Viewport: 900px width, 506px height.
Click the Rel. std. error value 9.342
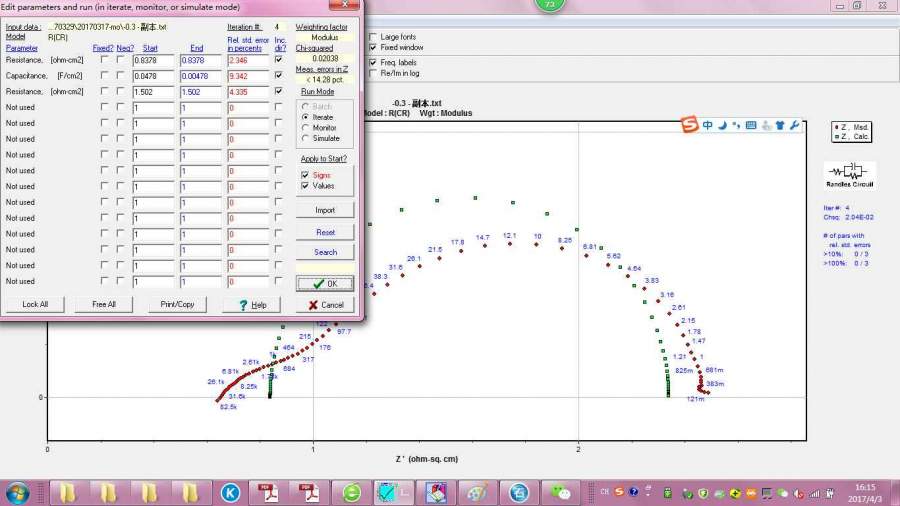[x=248, y=76]
